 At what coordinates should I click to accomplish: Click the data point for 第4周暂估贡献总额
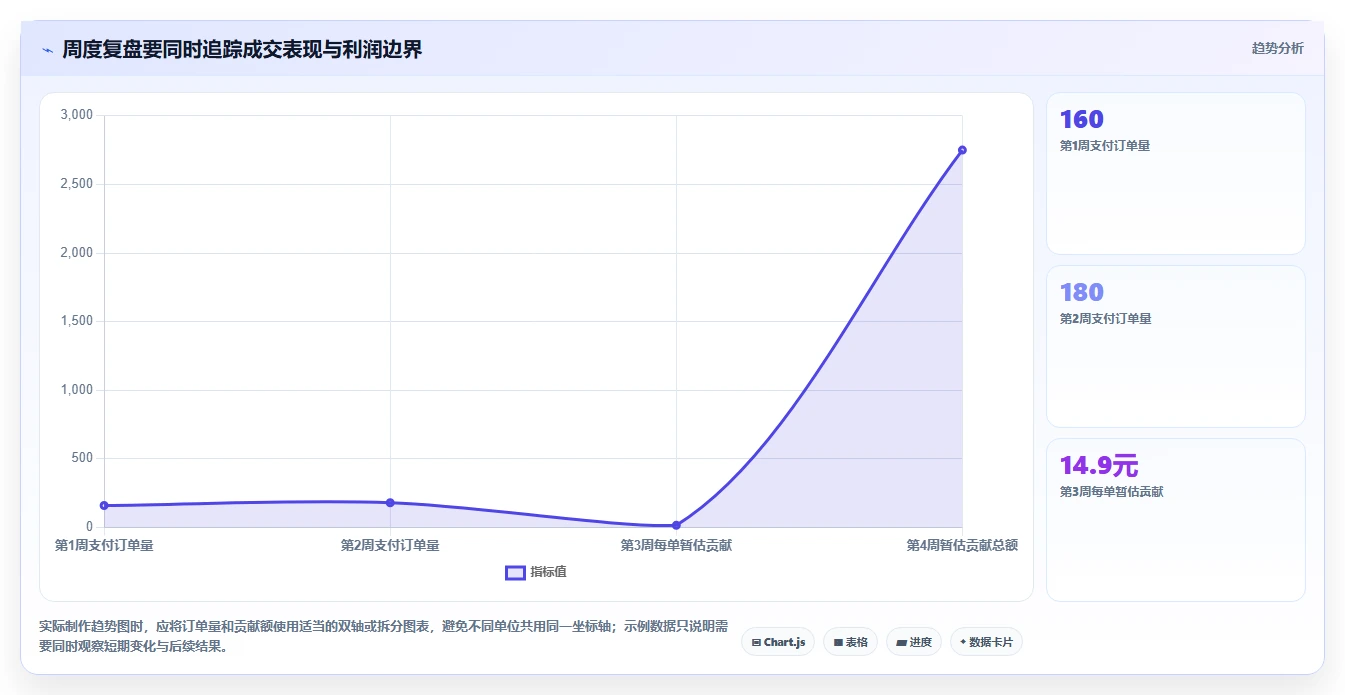tap(962, 150)
